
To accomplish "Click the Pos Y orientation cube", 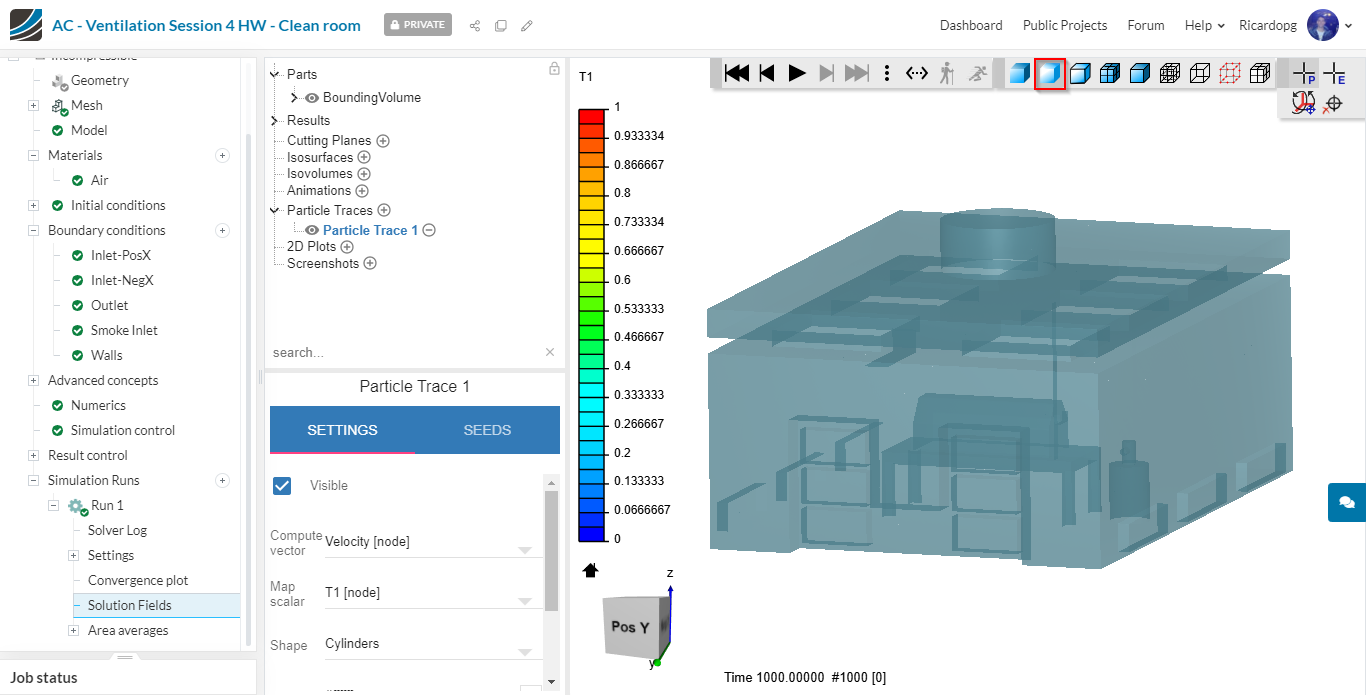I will tap(634, 627).
